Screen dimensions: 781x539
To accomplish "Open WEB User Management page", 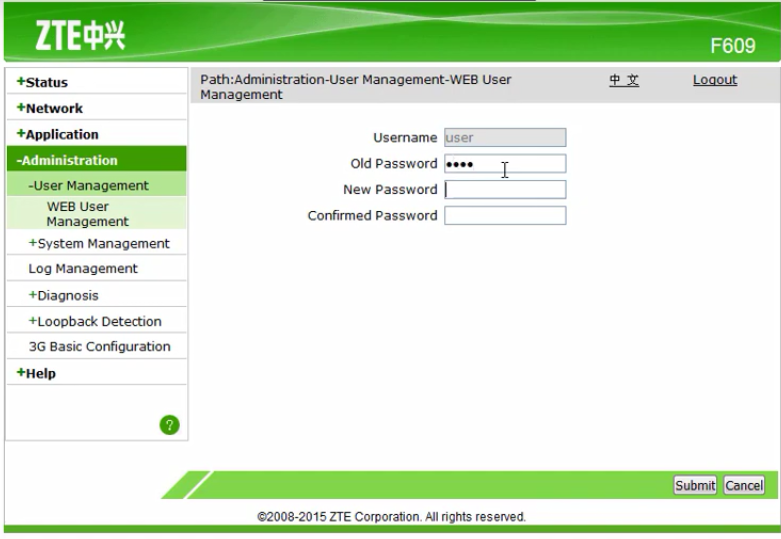I will coord(88,214).
